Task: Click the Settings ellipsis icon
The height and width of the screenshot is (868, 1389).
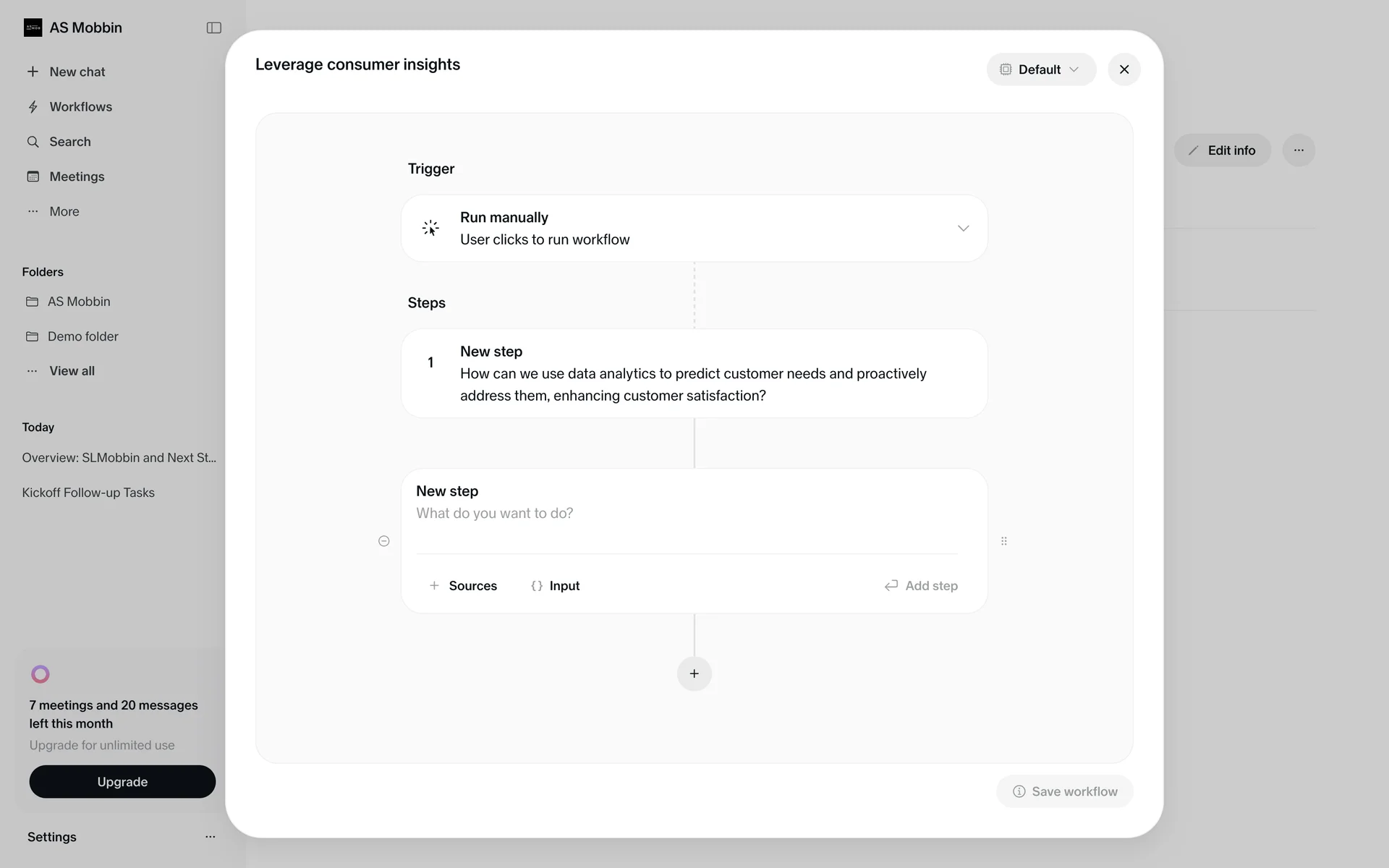Action: point(210,837)
